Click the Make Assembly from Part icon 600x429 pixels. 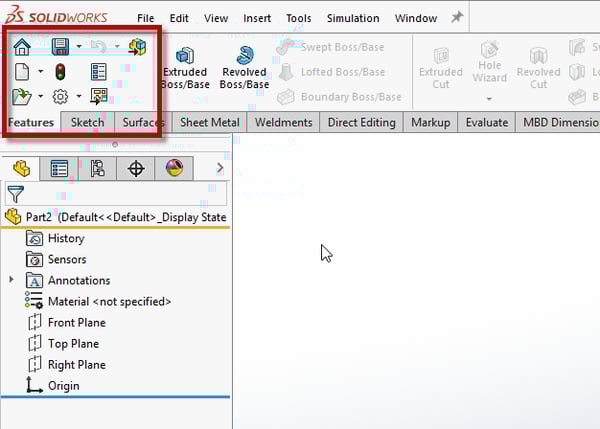point(137,47)
